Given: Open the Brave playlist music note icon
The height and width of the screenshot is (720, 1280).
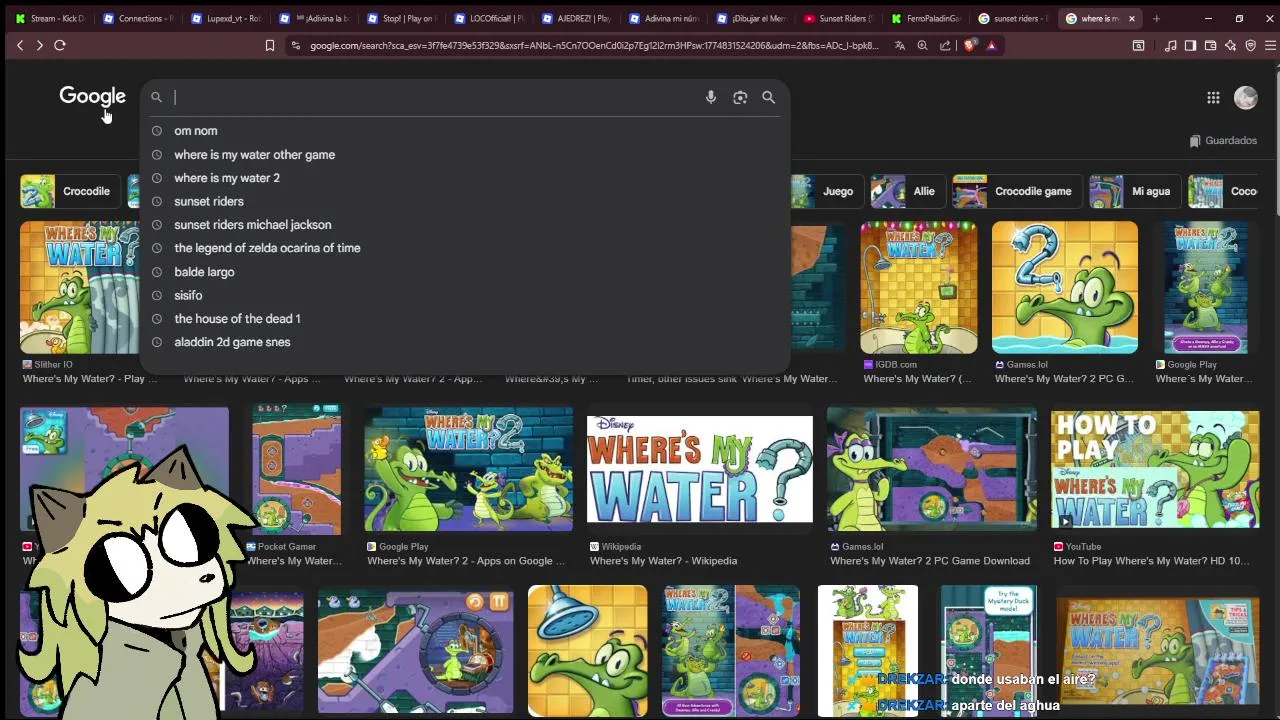Looking at the screenshot, I should pos(1171,45).
